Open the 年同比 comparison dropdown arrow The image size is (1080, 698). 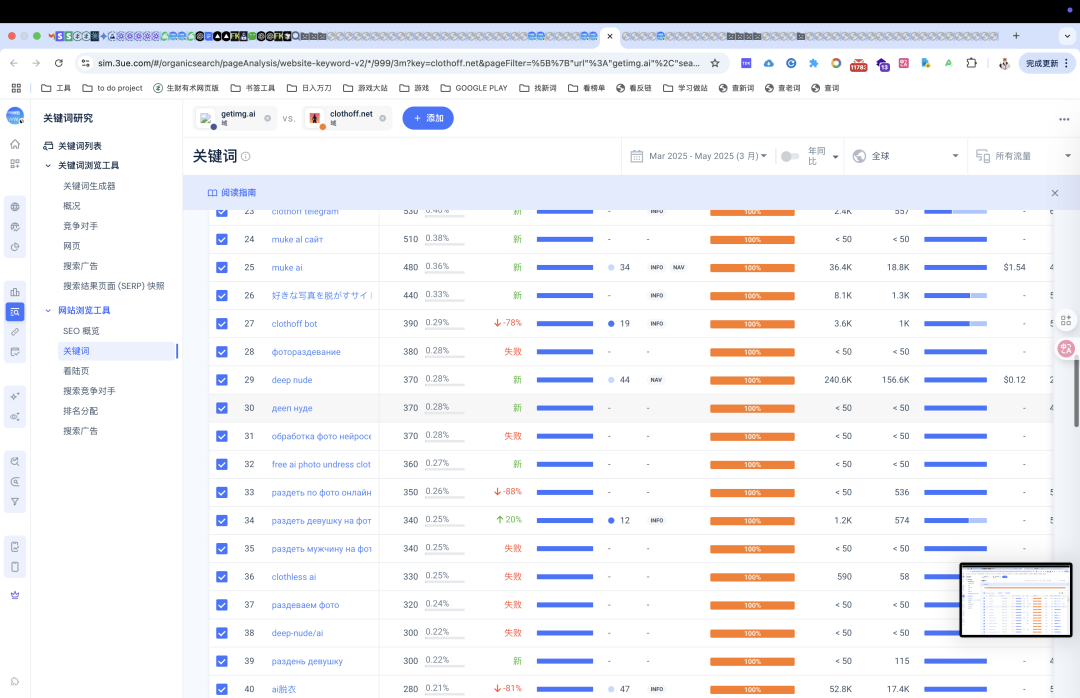835,156
